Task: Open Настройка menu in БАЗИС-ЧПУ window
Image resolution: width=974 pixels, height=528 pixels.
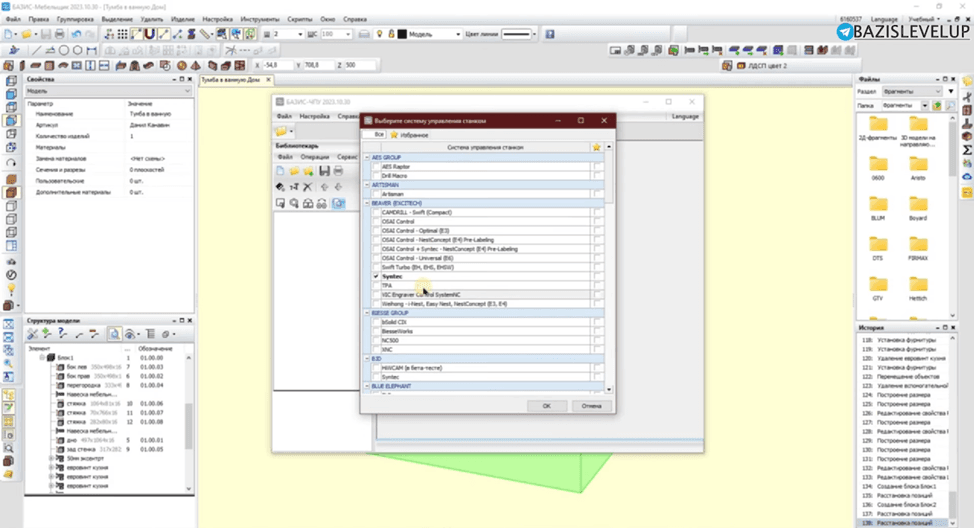Action: click(x=314, y=116)
